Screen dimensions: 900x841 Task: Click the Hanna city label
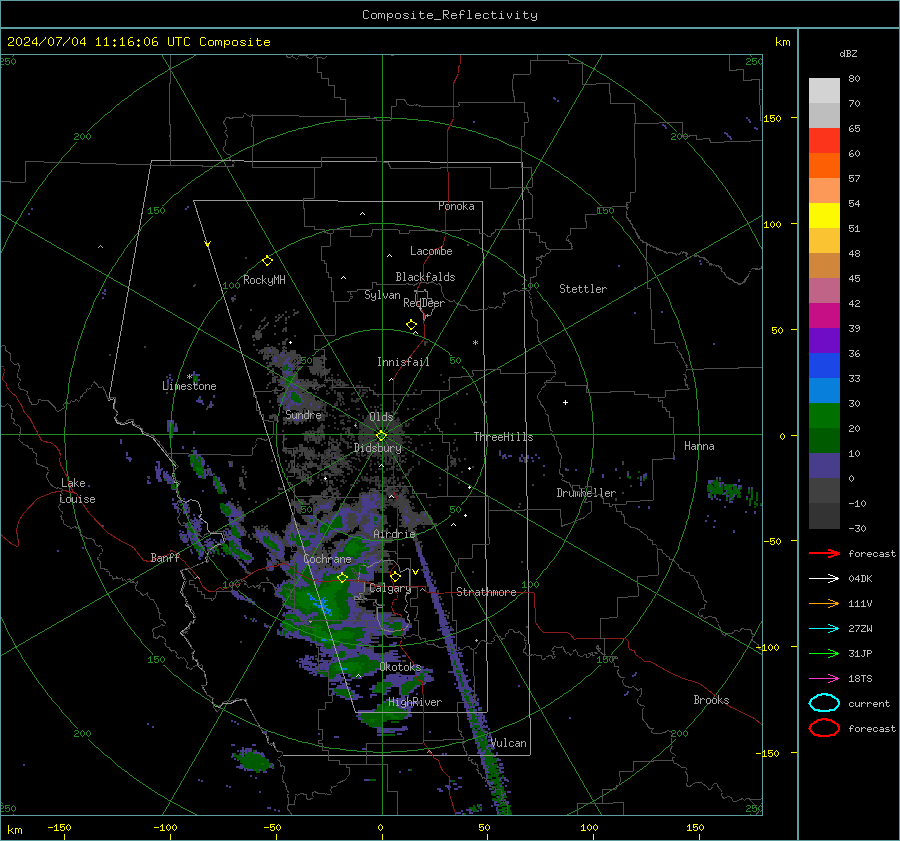pos(699,446)
